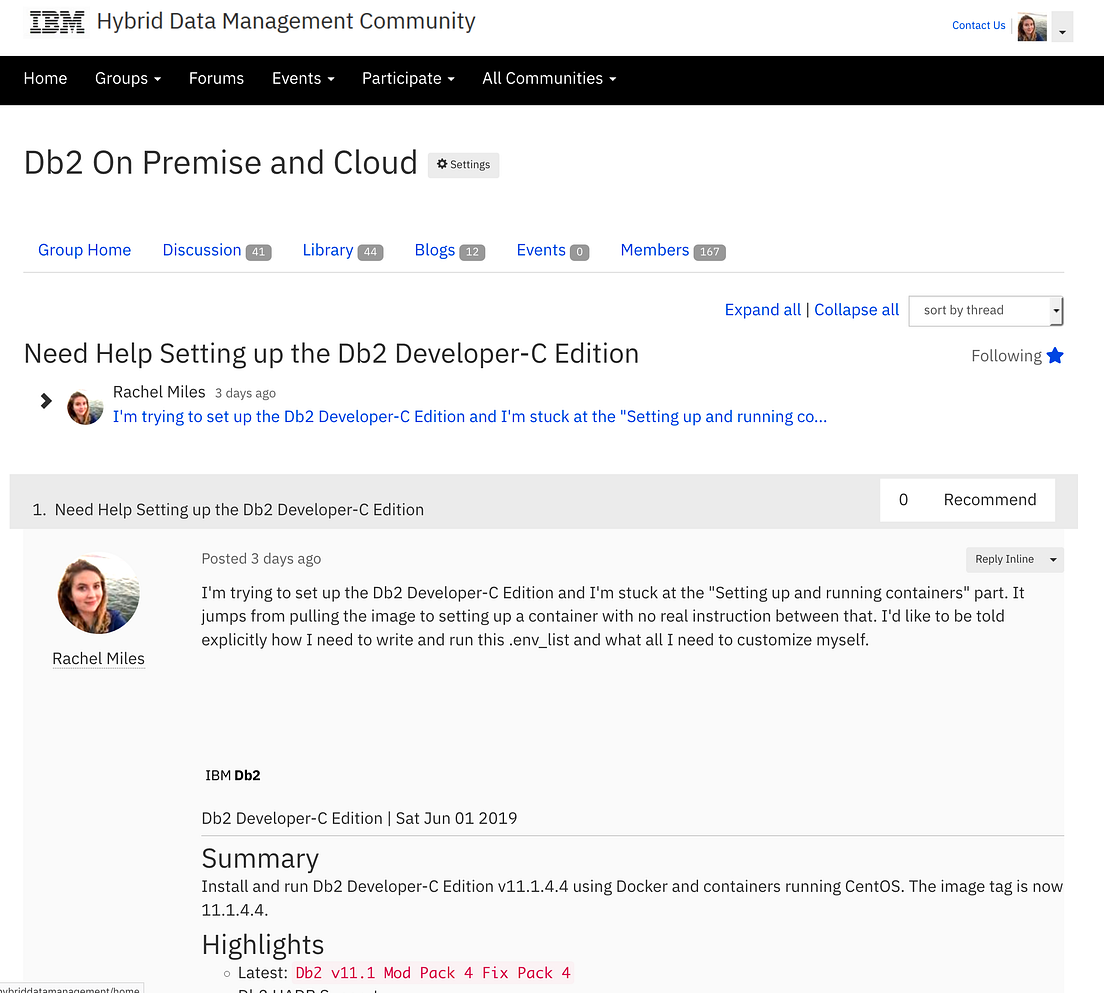Screen dimensions: 1104x993
Task: Expand the Rachel Miles thread chevron
Action: [x=46, y=401]
